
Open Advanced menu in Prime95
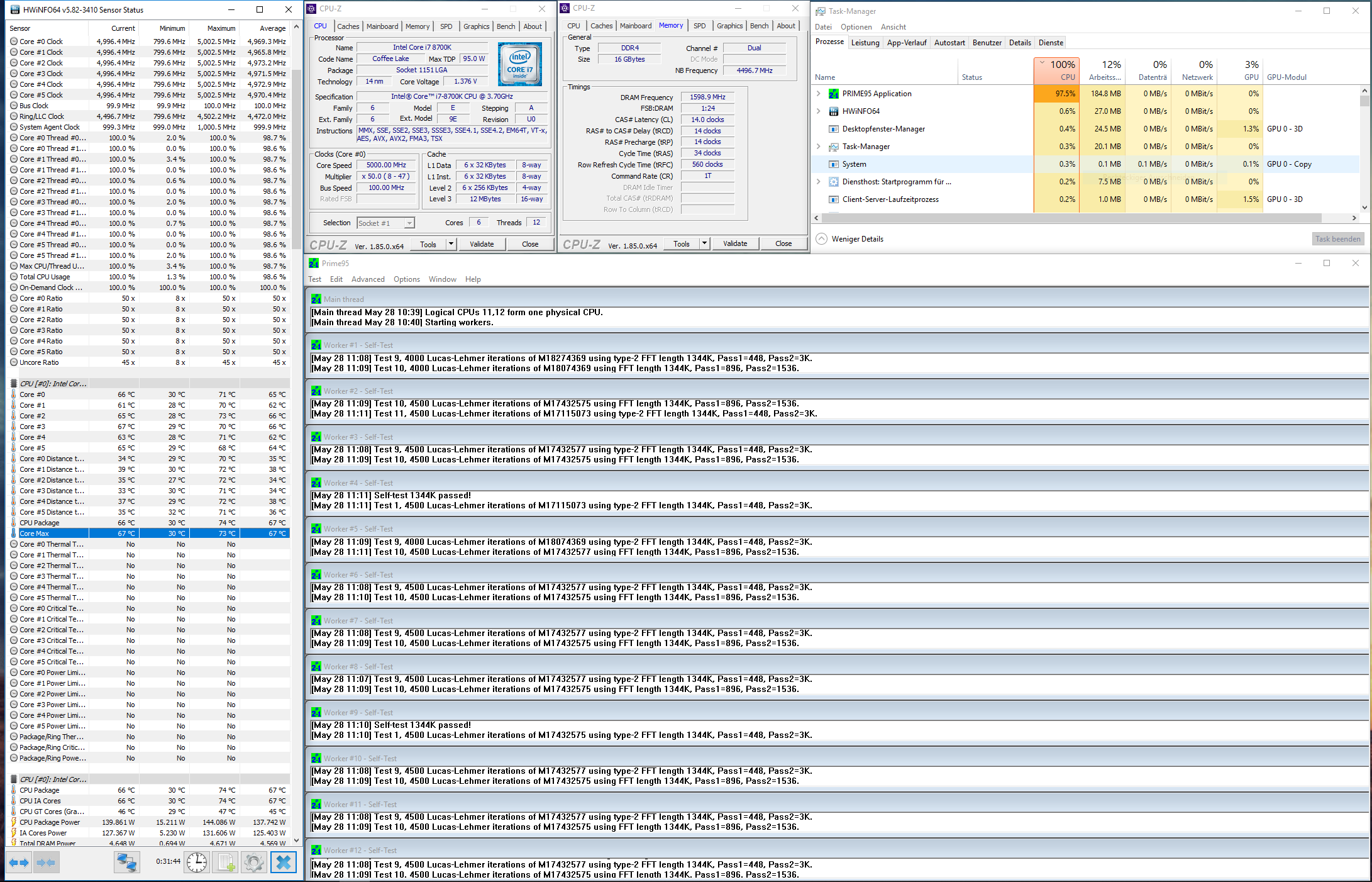pos(368,279)
